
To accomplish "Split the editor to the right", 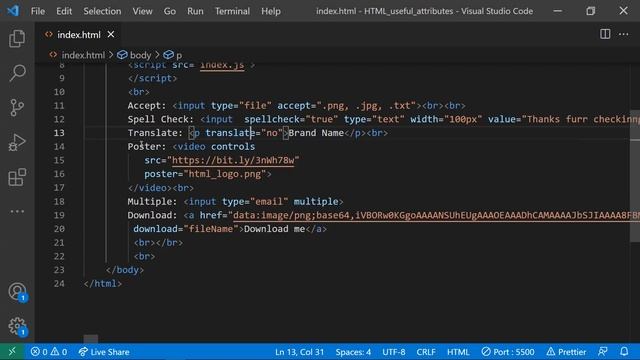I will pyautogui.click(x=605, y=34).
